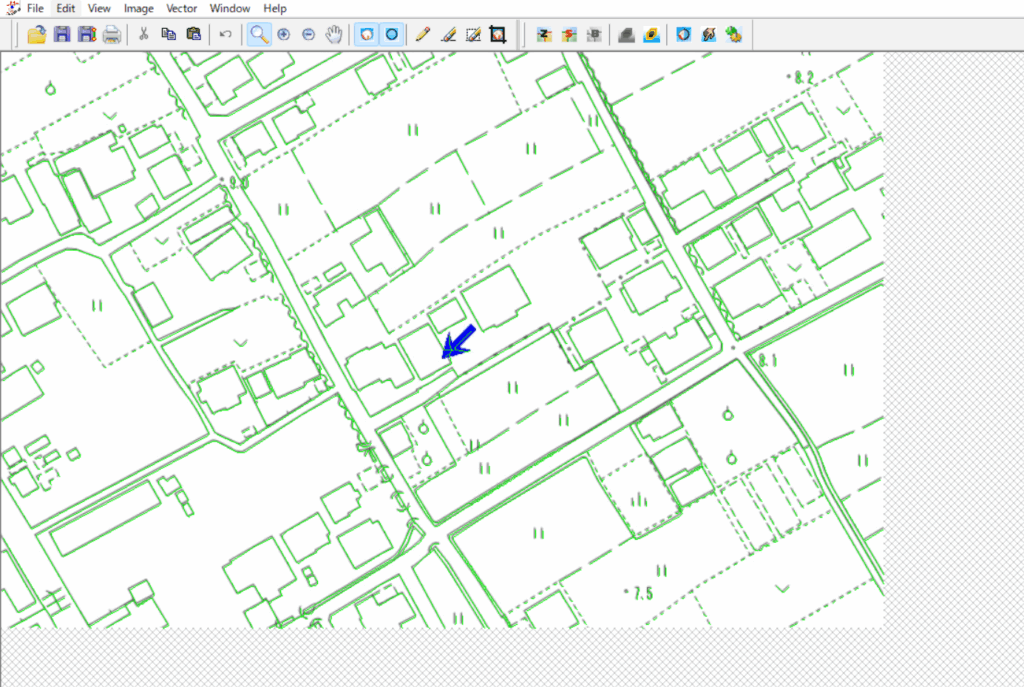Open the Image menu
Image resolution: width=1024 pixels, height=687 pixels.
tap(138, 8)
